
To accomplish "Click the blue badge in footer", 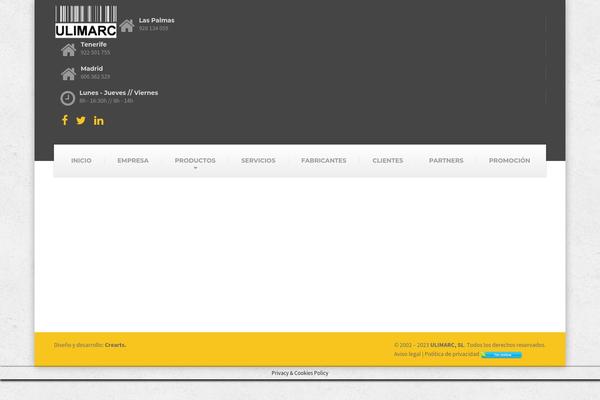I will click(501, 355).
